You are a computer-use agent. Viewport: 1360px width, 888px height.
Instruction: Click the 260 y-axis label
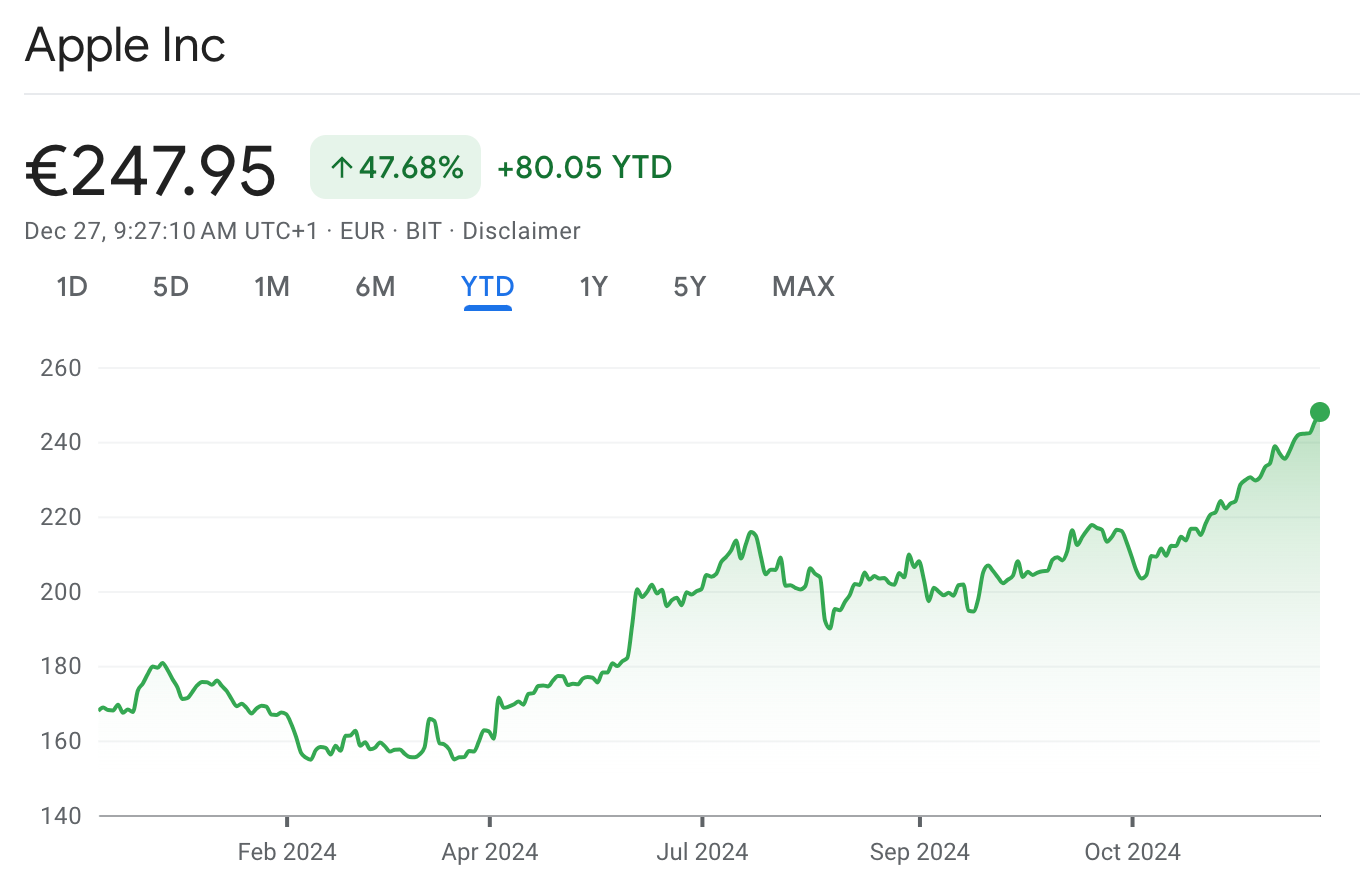coord(61,368)
